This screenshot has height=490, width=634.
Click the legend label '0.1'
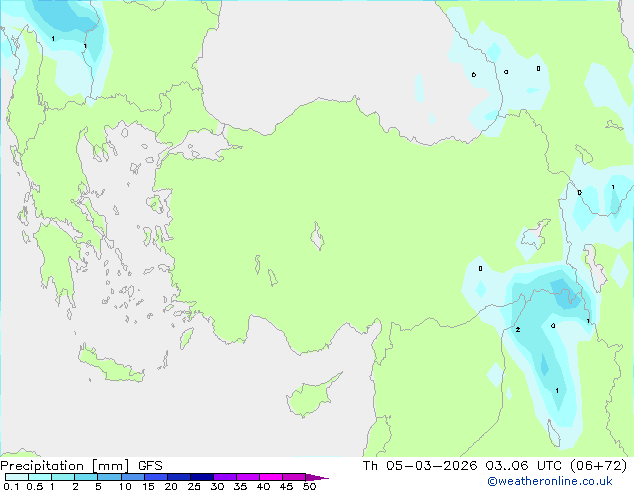[11, 486]
